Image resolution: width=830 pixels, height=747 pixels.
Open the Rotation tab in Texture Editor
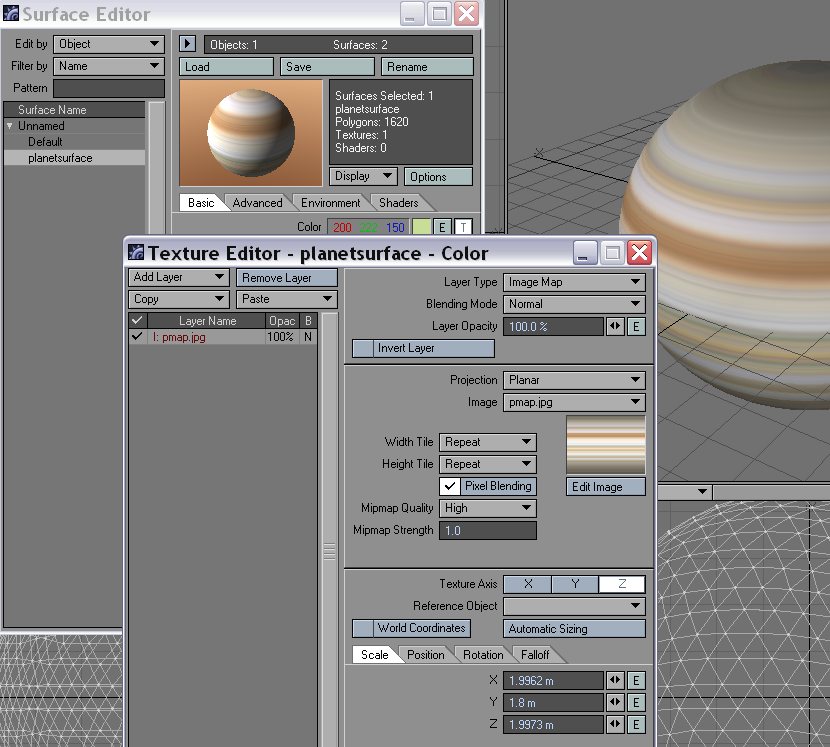(x=483, y=655)
